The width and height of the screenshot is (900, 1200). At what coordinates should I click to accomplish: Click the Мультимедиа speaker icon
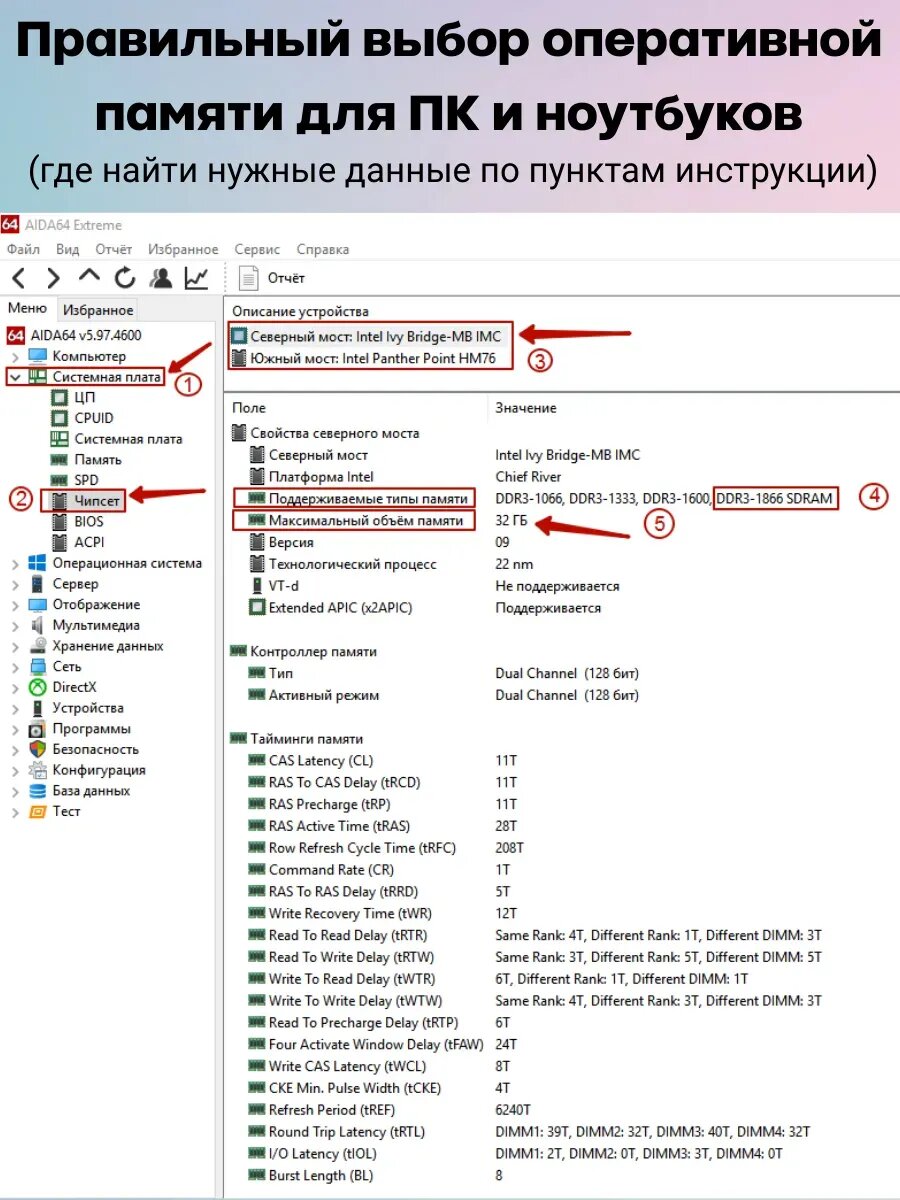click(37, 625)
